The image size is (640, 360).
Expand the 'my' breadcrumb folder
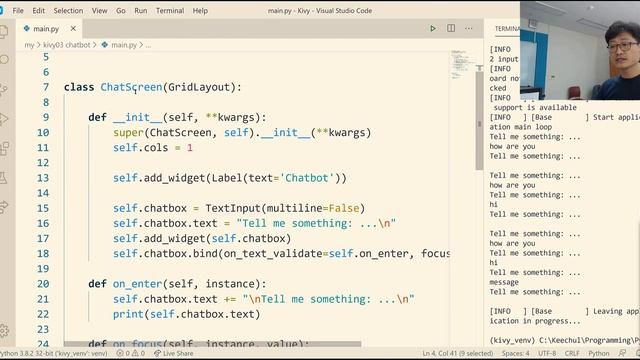click(x=29, y=45)
